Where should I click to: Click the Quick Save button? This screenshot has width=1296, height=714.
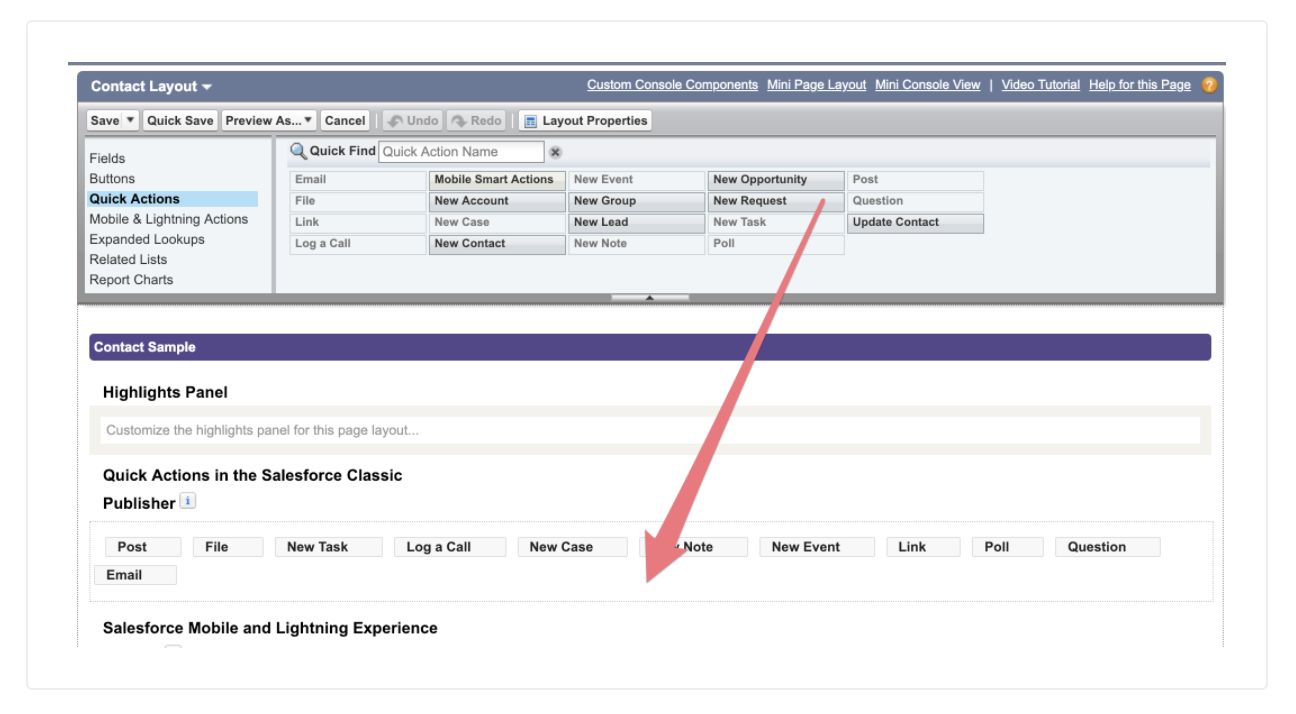[x=180, y=120]
